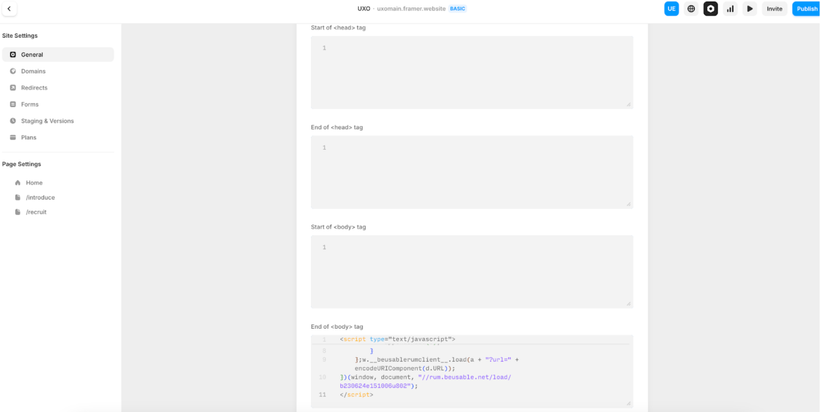820x412 pixels.
Task: Open Staging & Versions
Action: pos(47,121)
